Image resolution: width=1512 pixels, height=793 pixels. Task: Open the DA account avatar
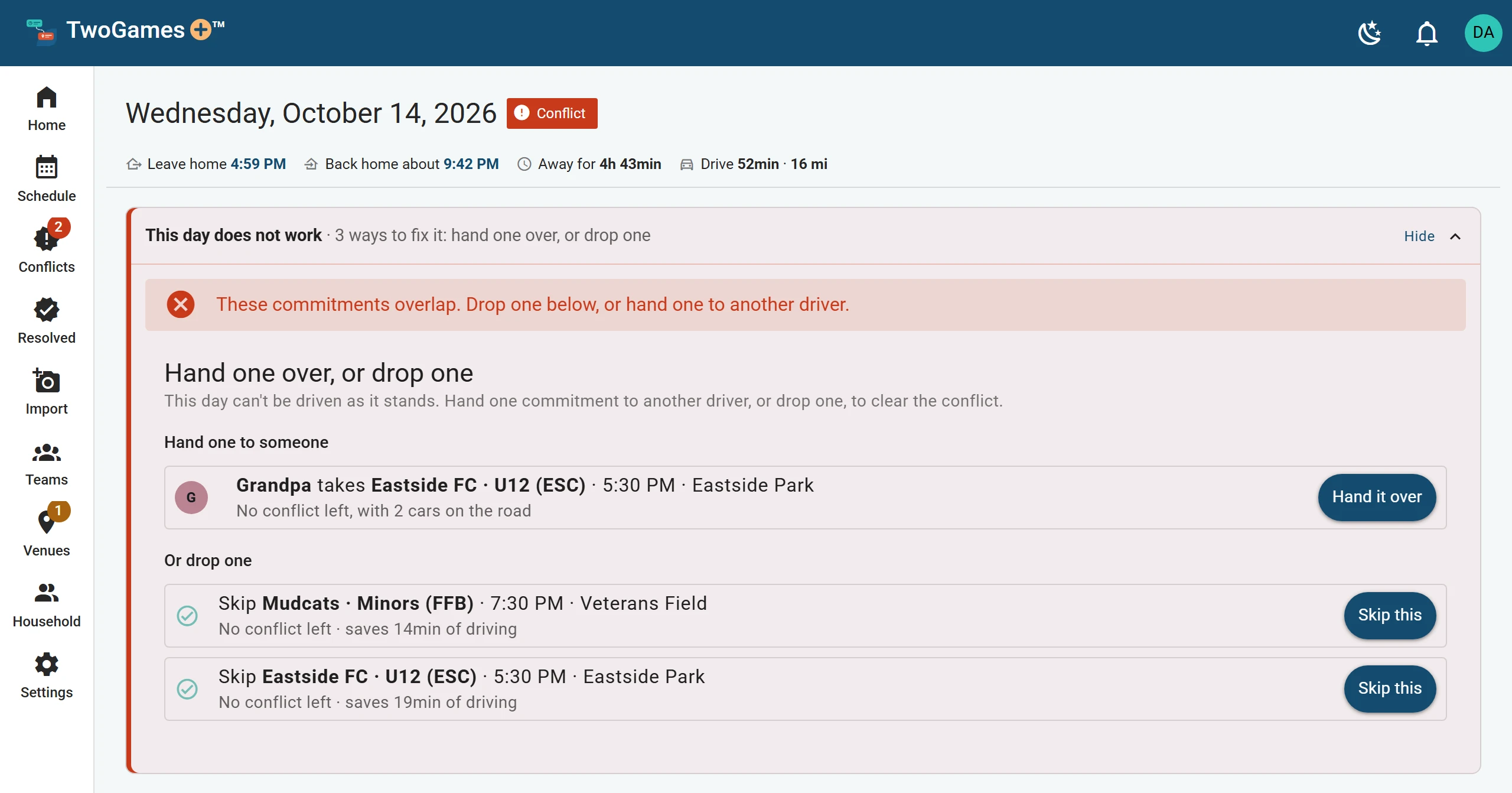point(1483,33)
